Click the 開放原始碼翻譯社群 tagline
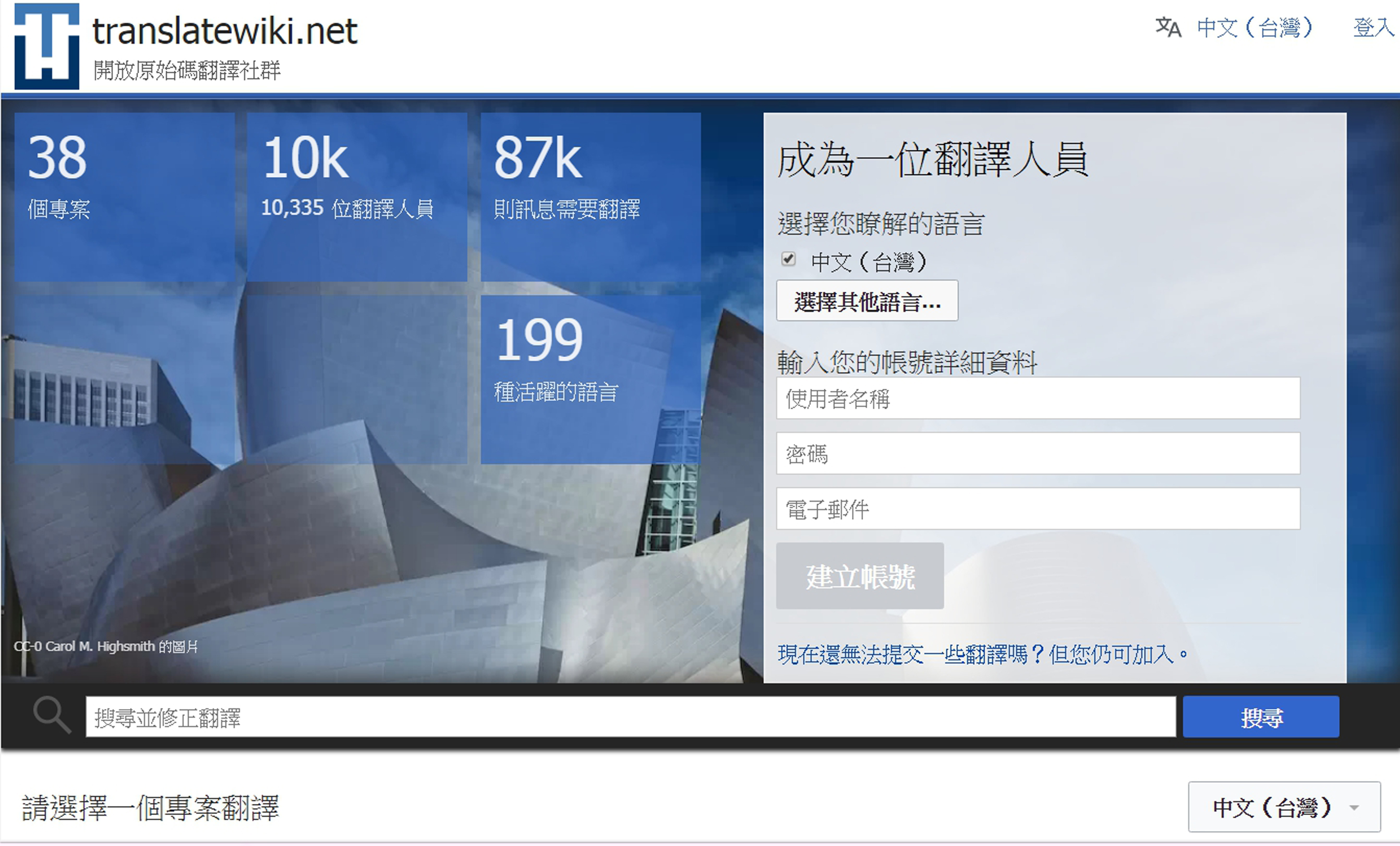 [187, 70]
